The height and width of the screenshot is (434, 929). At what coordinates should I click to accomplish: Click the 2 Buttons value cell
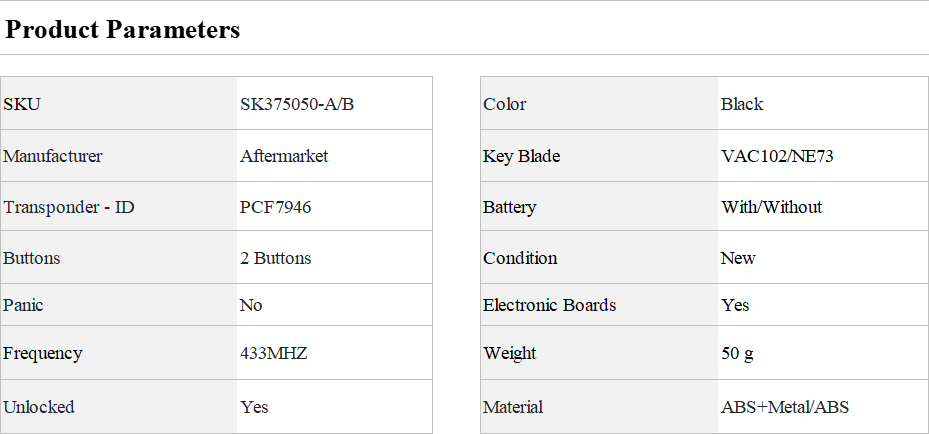coord(334,258)
